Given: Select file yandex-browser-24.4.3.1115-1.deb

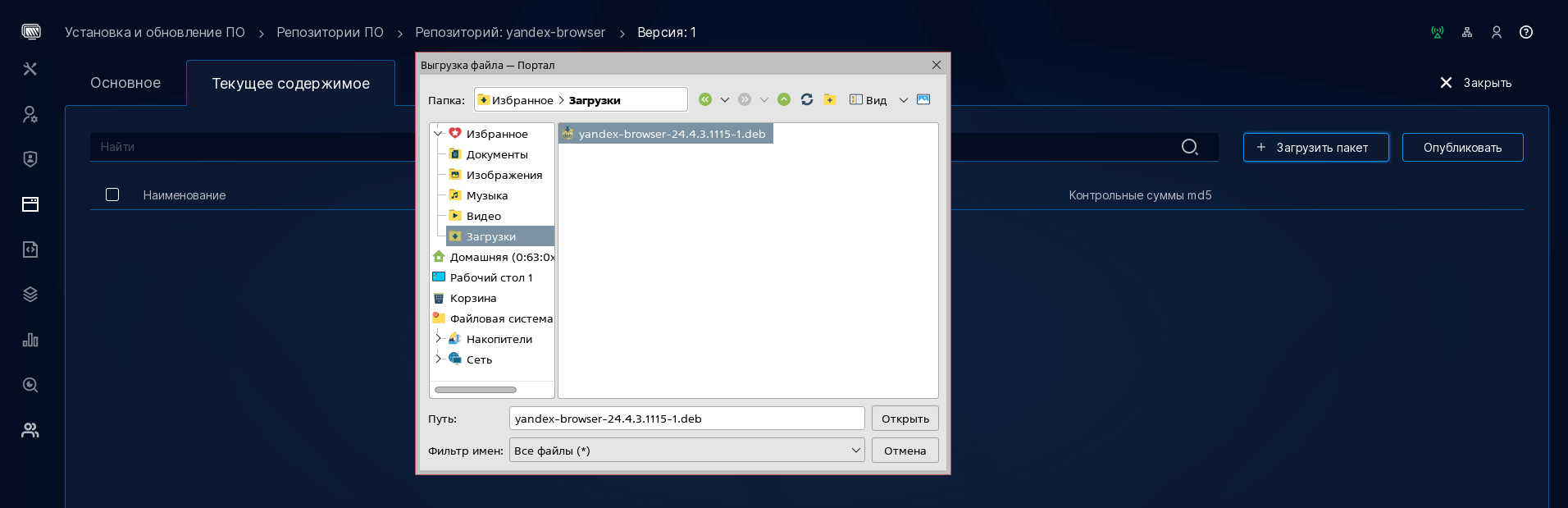Looking at the screenshot, I should pos(665,134).
